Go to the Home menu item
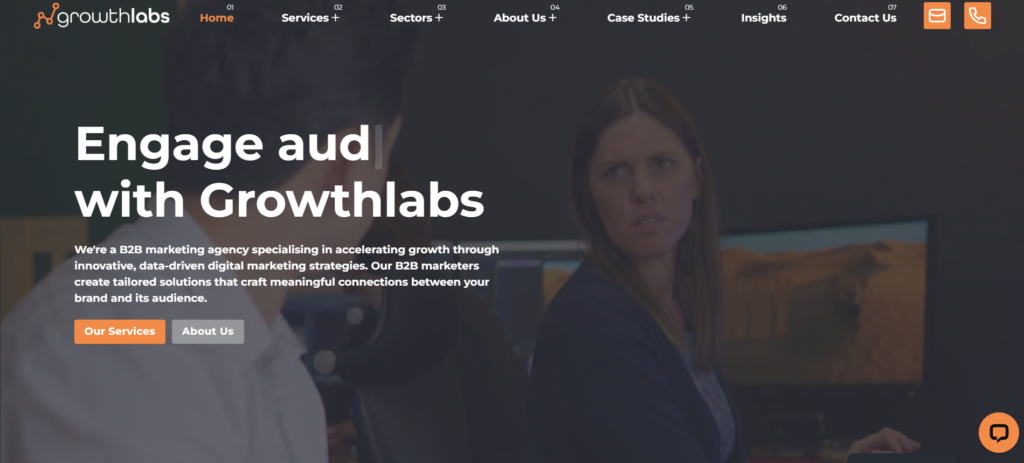Viewport: 1024px width, 463px height. (x=217, y=18)
